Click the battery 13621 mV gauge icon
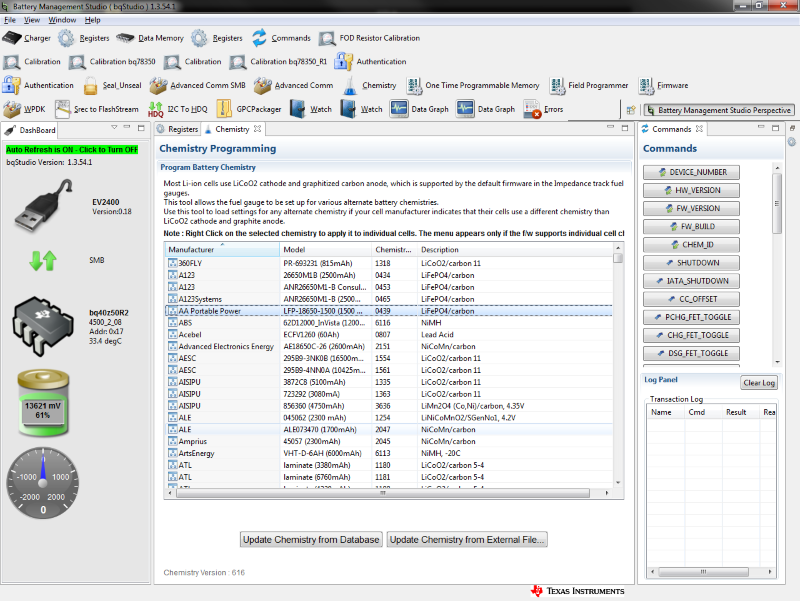This screenshot has height=601, width=800. coord(43,403)
